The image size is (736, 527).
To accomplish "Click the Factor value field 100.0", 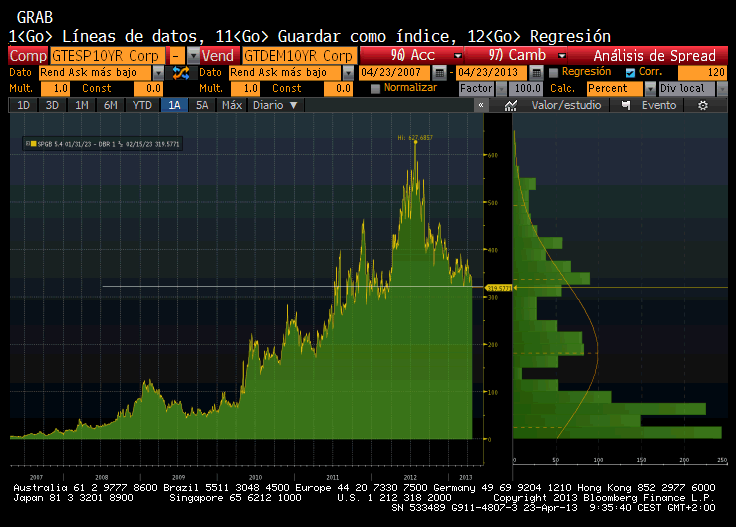I will click(x=526, y=89).
